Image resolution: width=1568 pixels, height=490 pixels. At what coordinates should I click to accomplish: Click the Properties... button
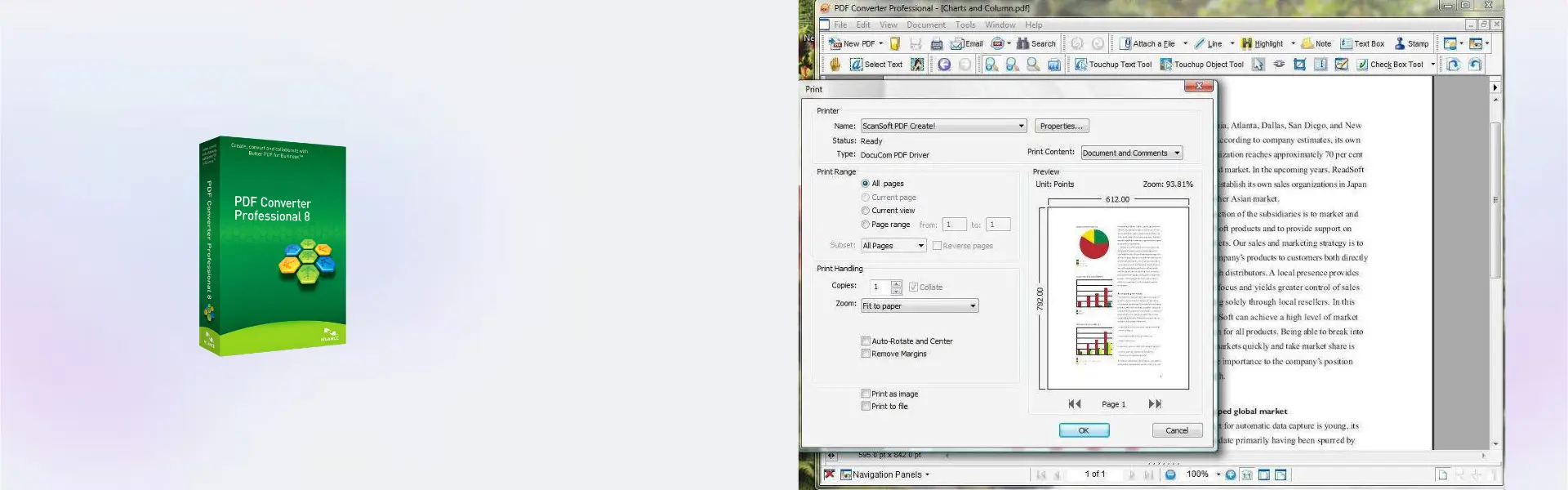(1062, 126)
